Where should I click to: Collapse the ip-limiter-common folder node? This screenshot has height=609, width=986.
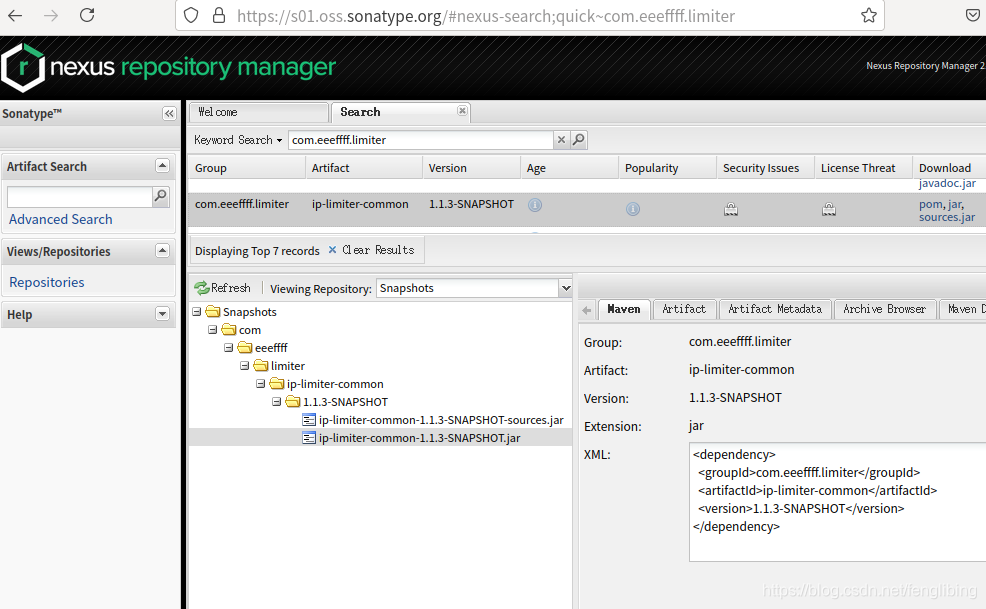pyautogui.click(x=260, y=383)
